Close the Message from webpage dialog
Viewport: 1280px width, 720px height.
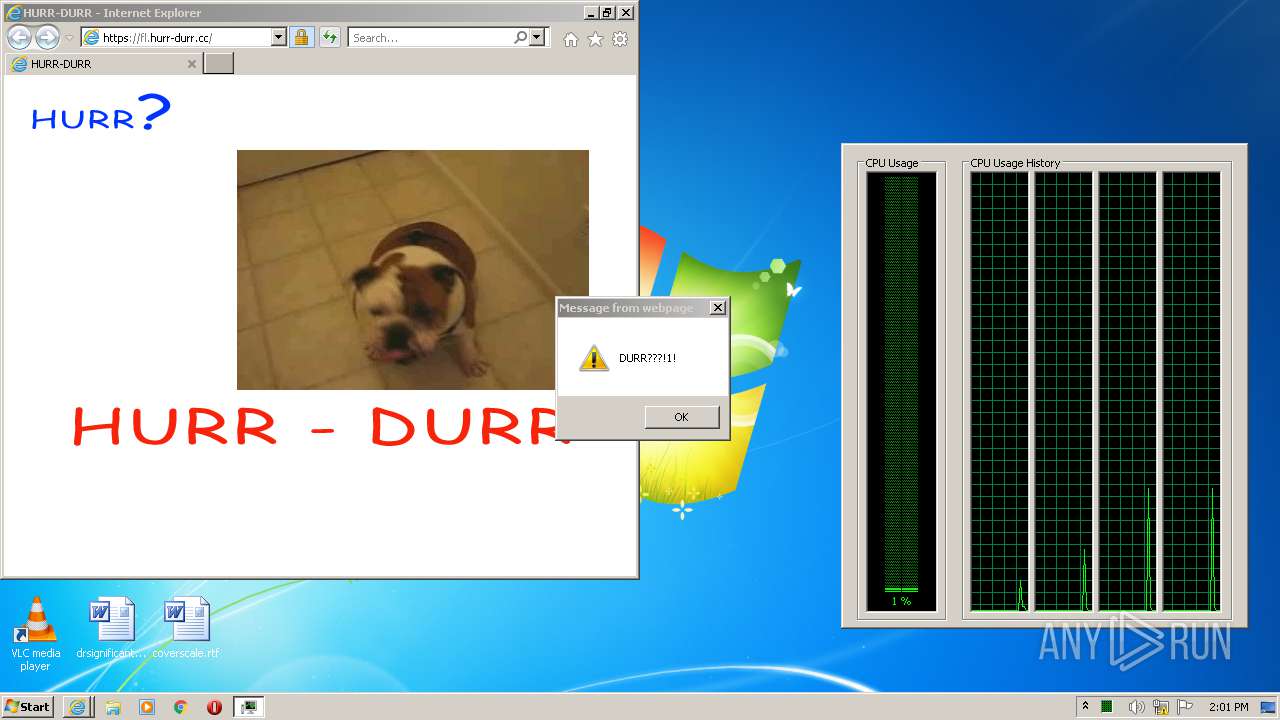717,308
